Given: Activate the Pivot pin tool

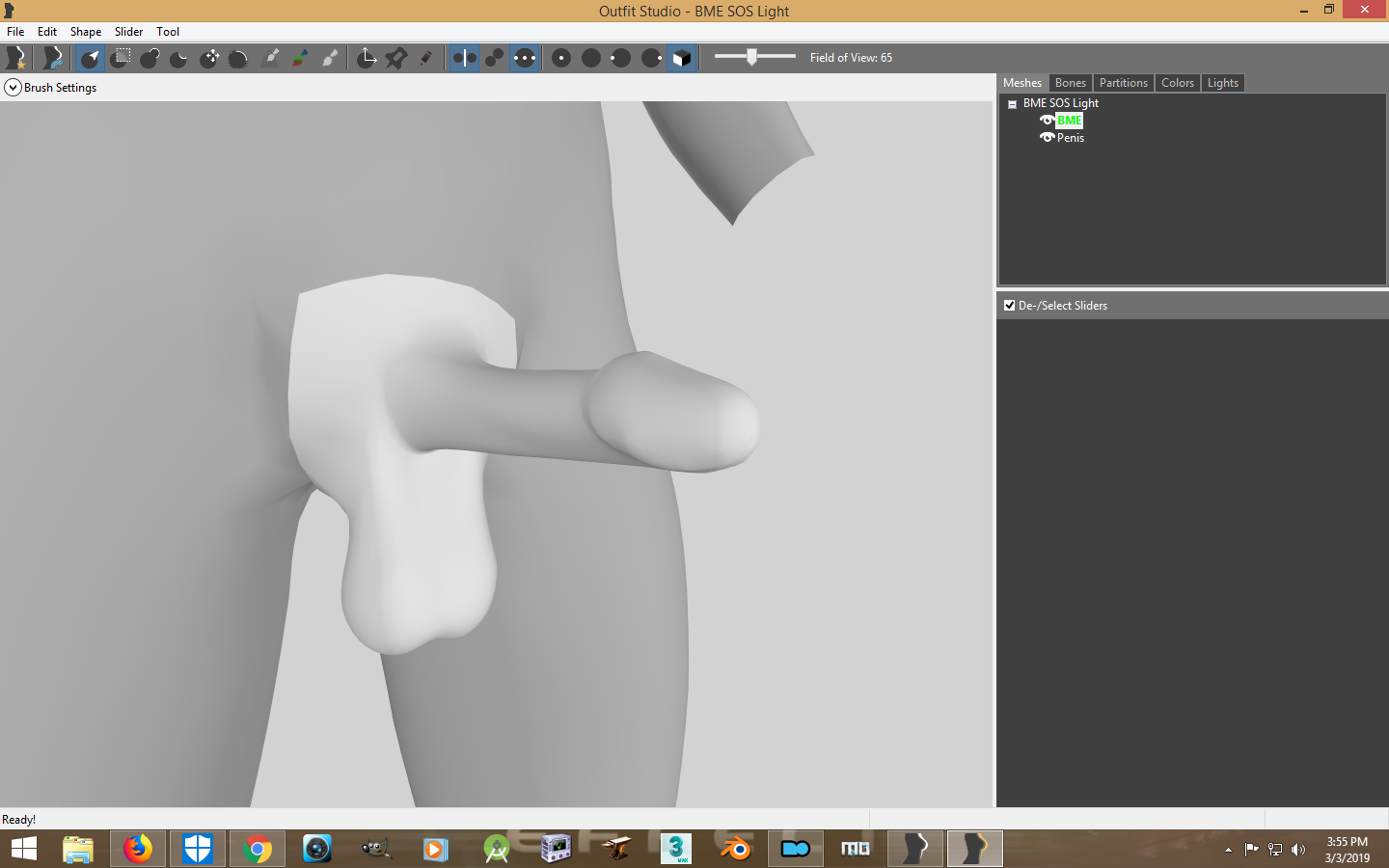Looking at the screenshot, I should pos(396,58).
